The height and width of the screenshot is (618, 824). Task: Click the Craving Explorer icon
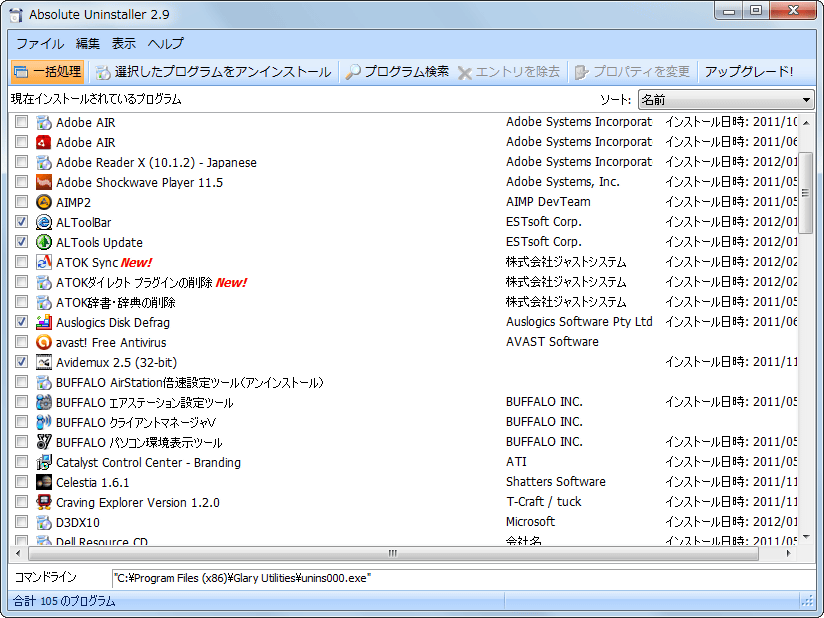[44, 502]
